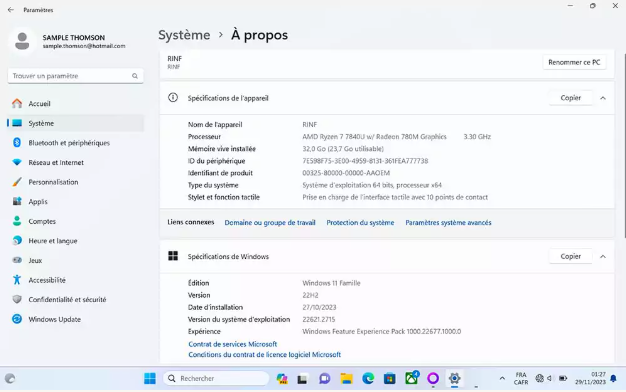
Task: Click Renommer ce PC button
Action: click(x=574, y=62)
